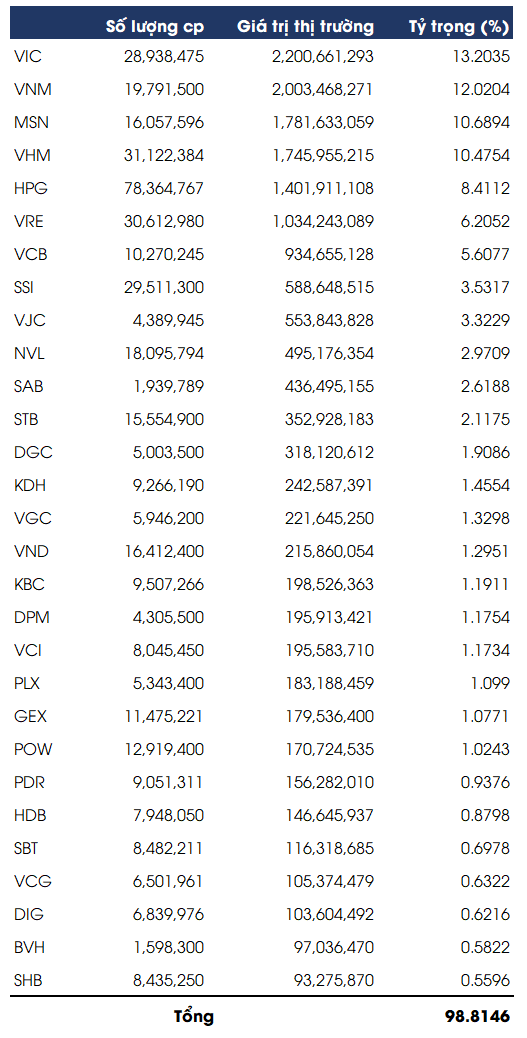Select SSI share count 29,511,300
The width and height of the screenshot is (527, 1038).
coord(164,287)
